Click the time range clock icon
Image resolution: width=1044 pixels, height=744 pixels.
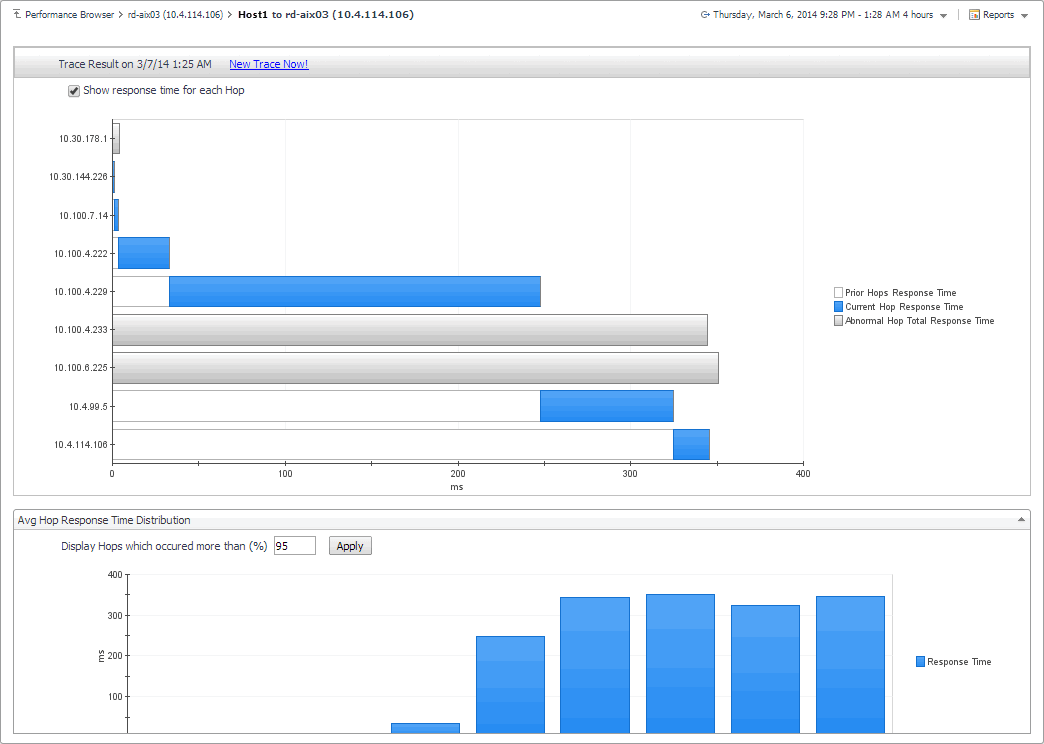coord(705,15)
